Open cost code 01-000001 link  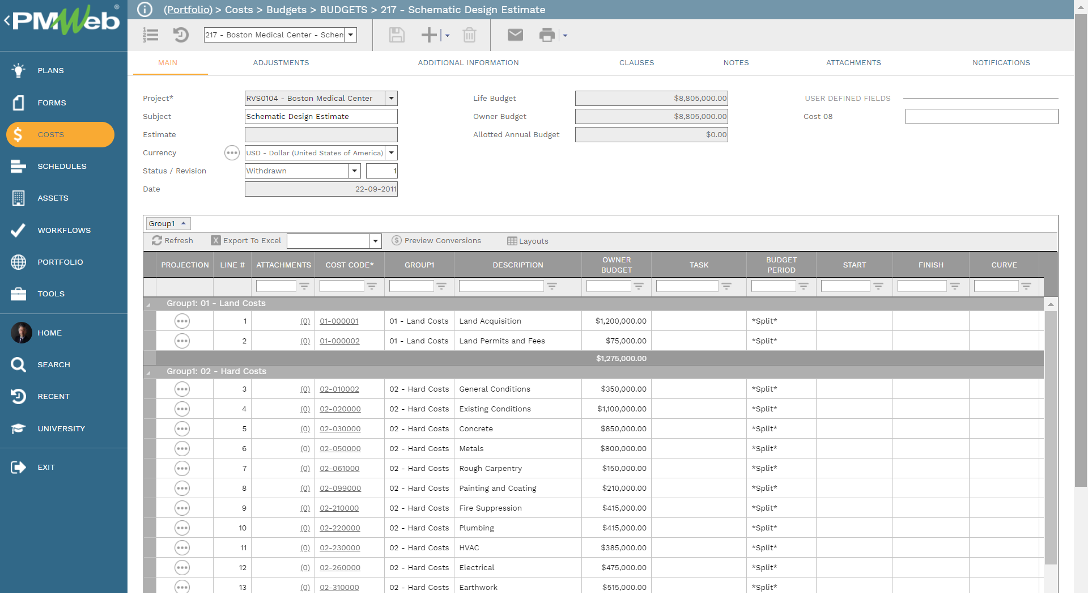pos(339,321)
